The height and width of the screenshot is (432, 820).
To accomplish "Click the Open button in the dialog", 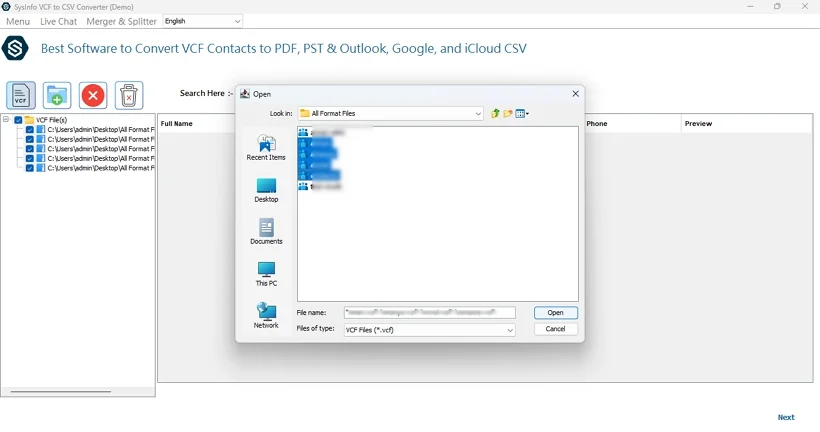I will click(555, 313).
